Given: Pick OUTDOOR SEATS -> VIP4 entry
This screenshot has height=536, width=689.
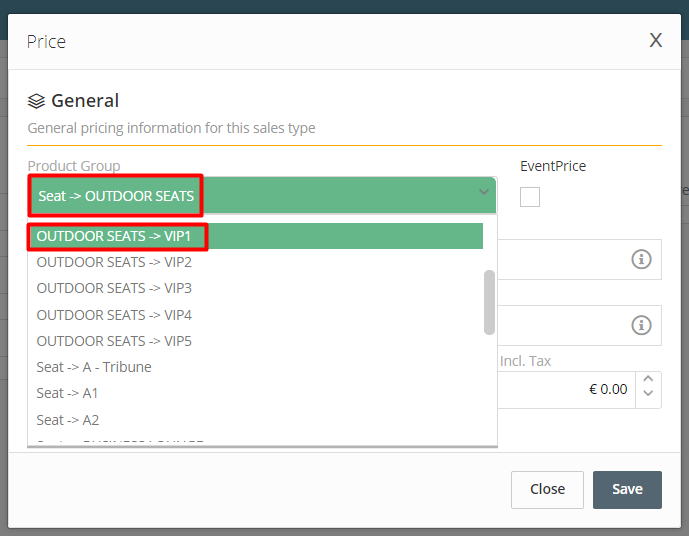Looking at the screenshot, I should tap(255, 315).
